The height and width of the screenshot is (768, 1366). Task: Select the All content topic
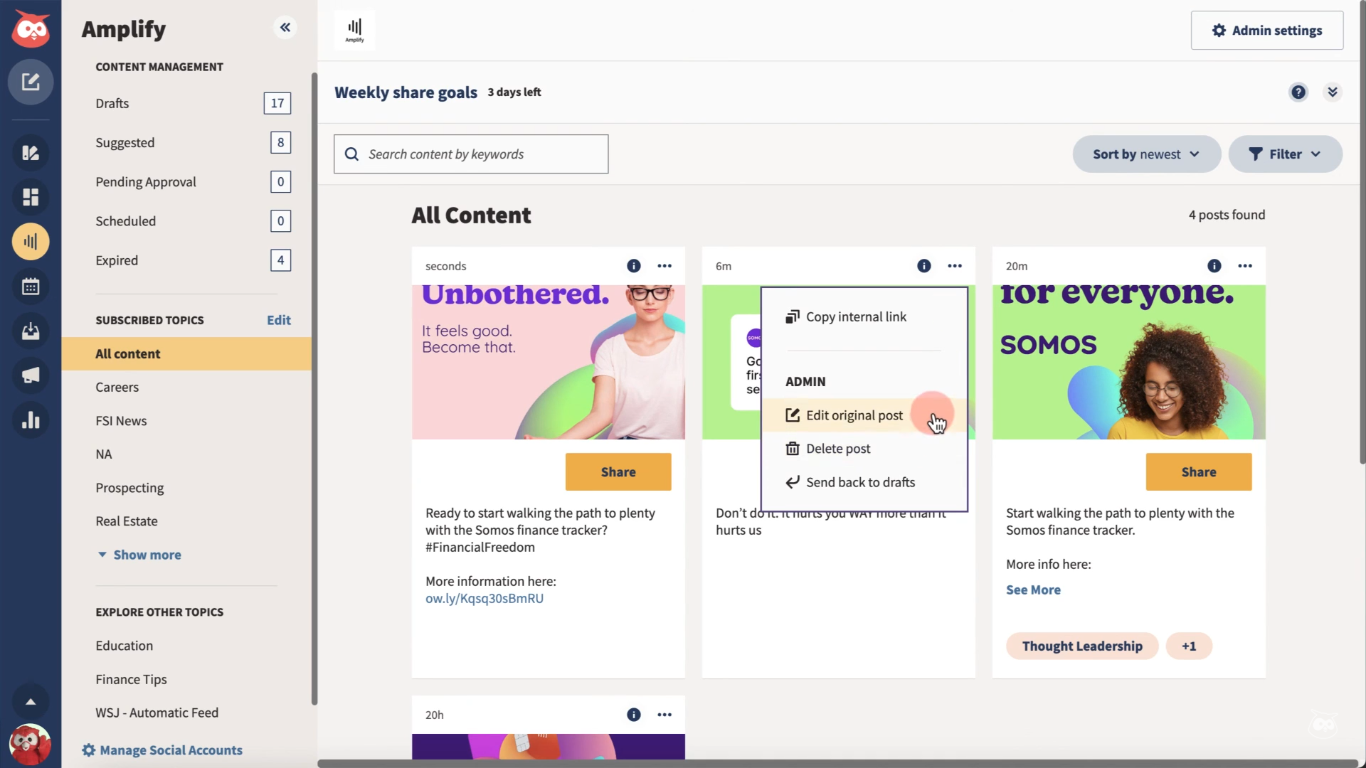pyautogui.click(x=187, y=354)
